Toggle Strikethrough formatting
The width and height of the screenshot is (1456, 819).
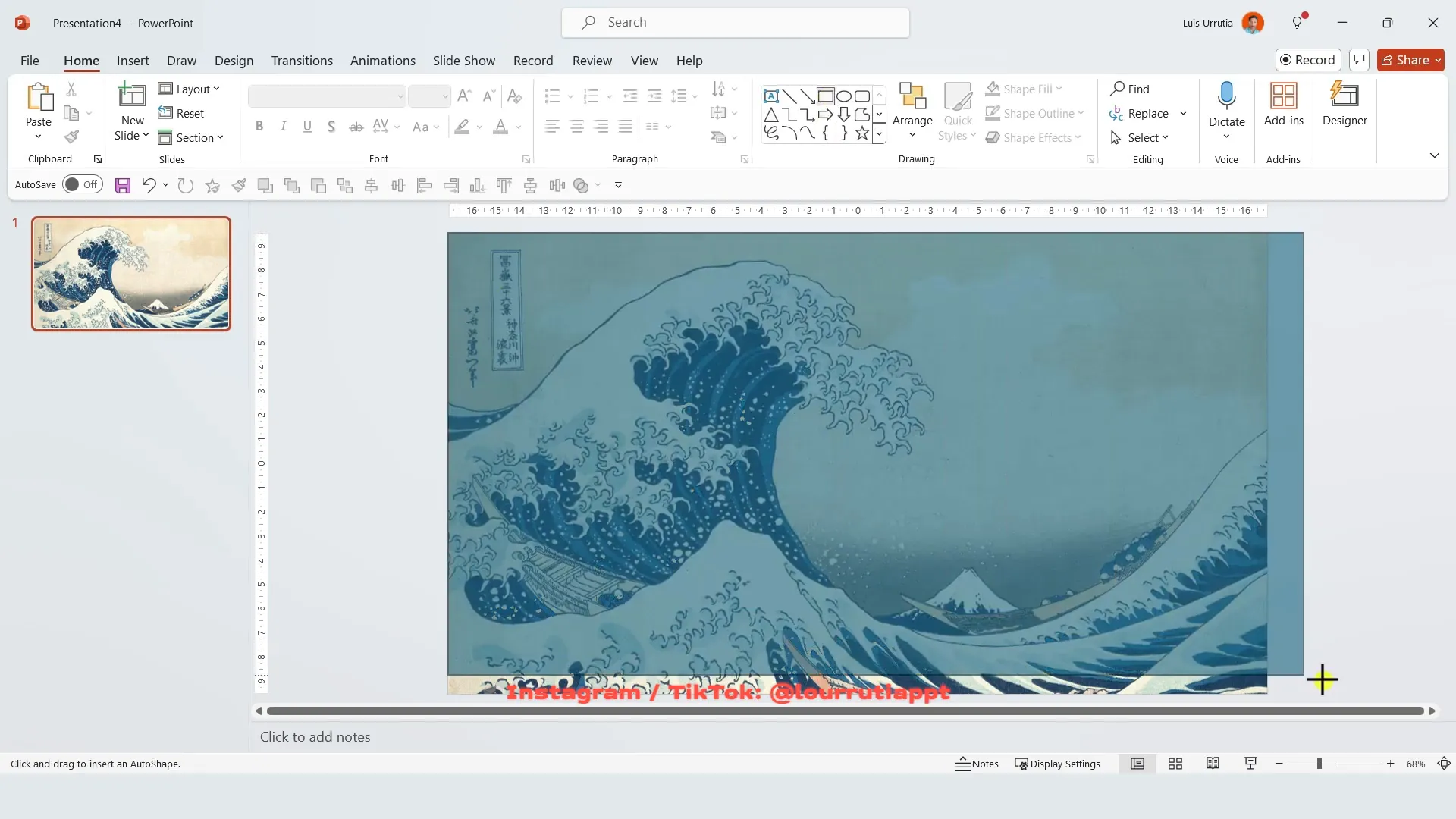coord(356,127)
